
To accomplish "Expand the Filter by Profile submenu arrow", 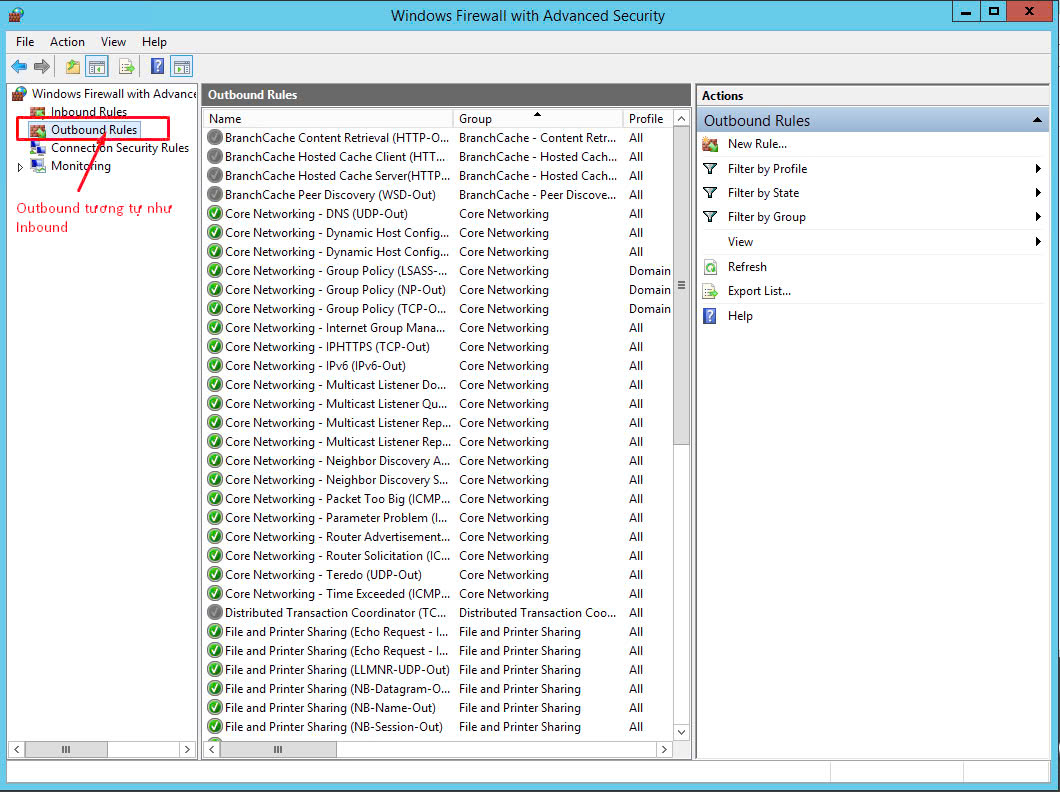I will click(1038, 168).
